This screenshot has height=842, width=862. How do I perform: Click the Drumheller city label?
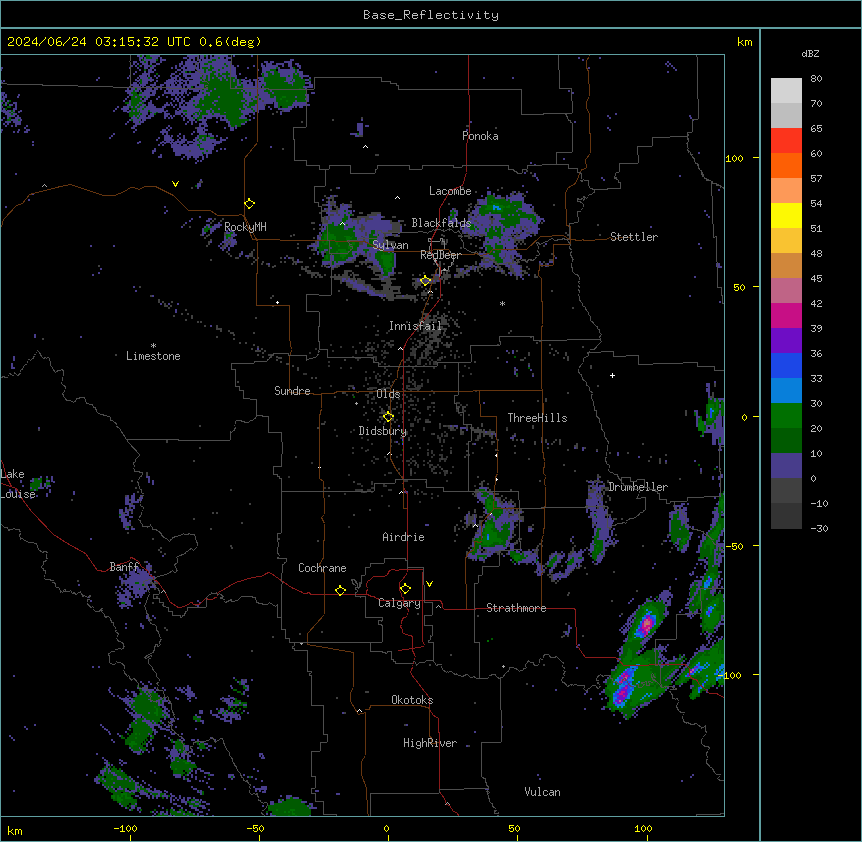[638, 487]
